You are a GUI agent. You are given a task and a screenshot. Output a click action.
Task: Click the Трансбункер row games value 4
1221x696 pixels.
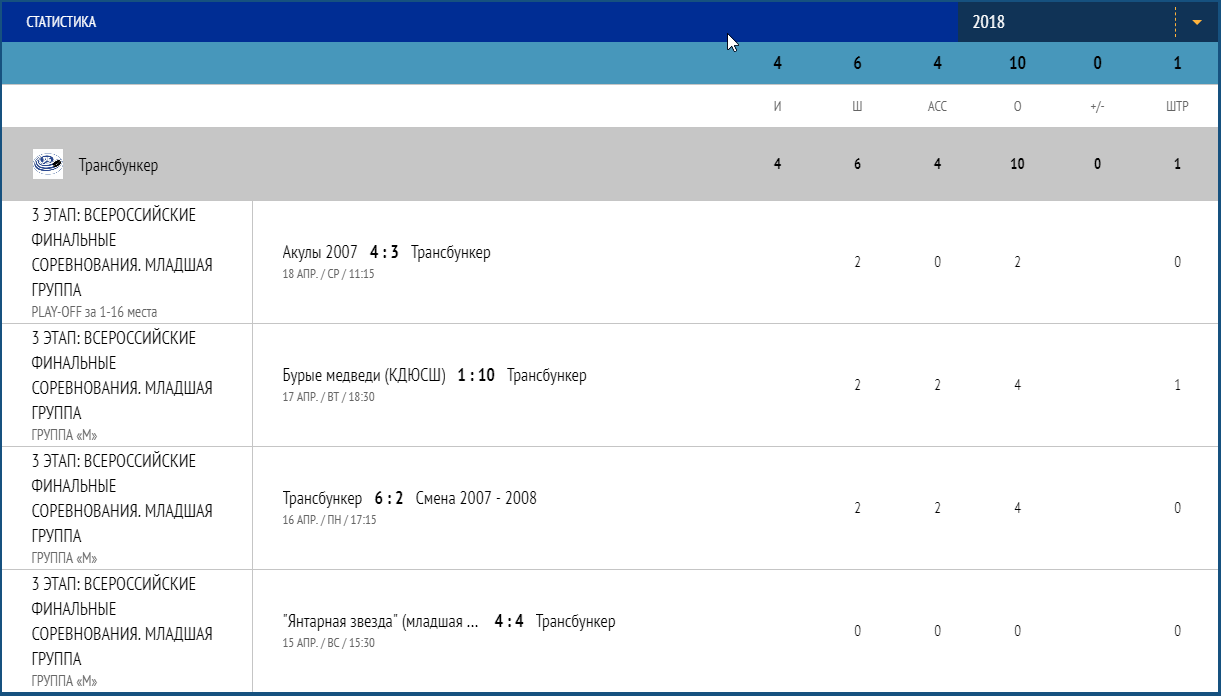777,165
